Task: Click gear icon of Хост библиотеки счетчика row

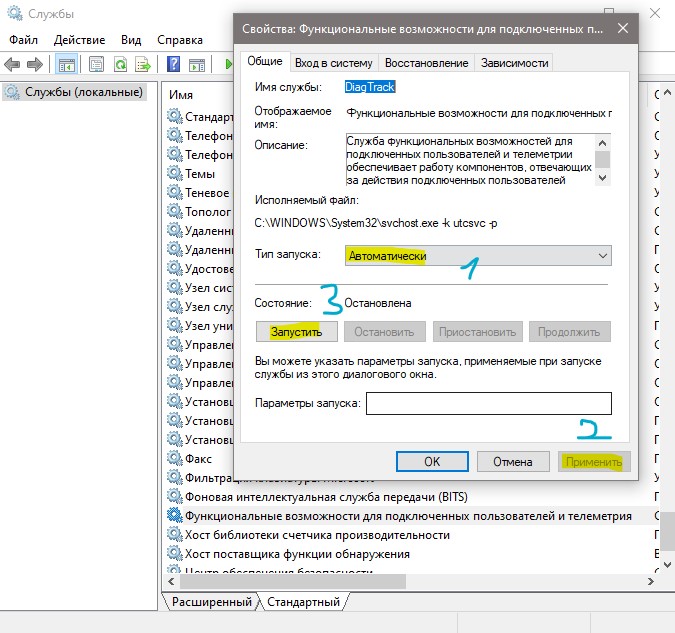Action: (174, 534)
